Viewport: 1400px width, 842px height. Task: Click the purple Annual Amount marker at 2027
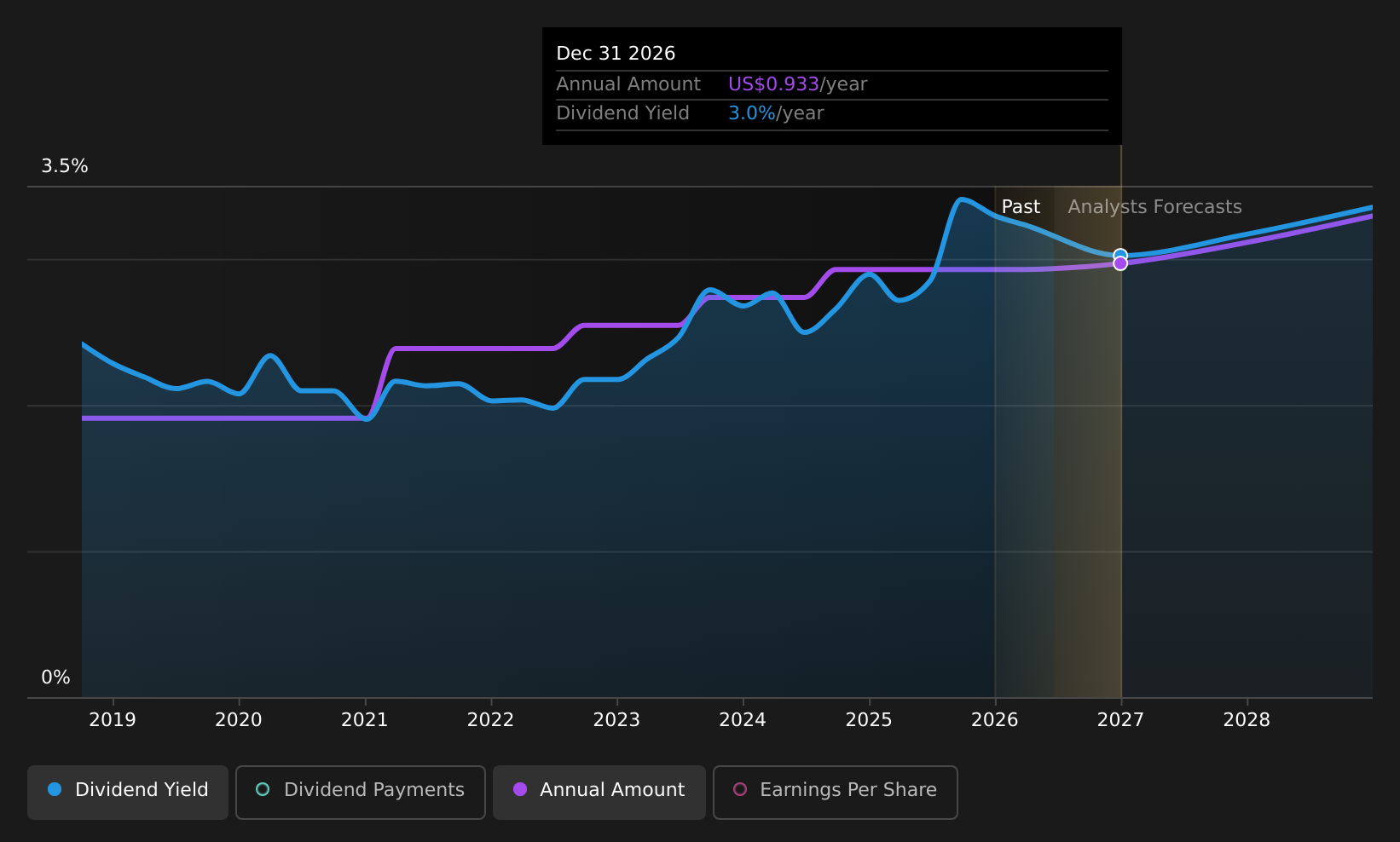[1120, 263]
